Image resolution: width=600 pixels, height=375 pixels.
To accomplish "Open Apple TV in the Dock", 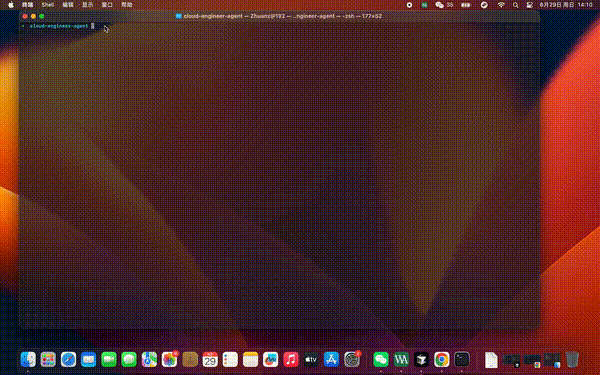I will (311, 360).
